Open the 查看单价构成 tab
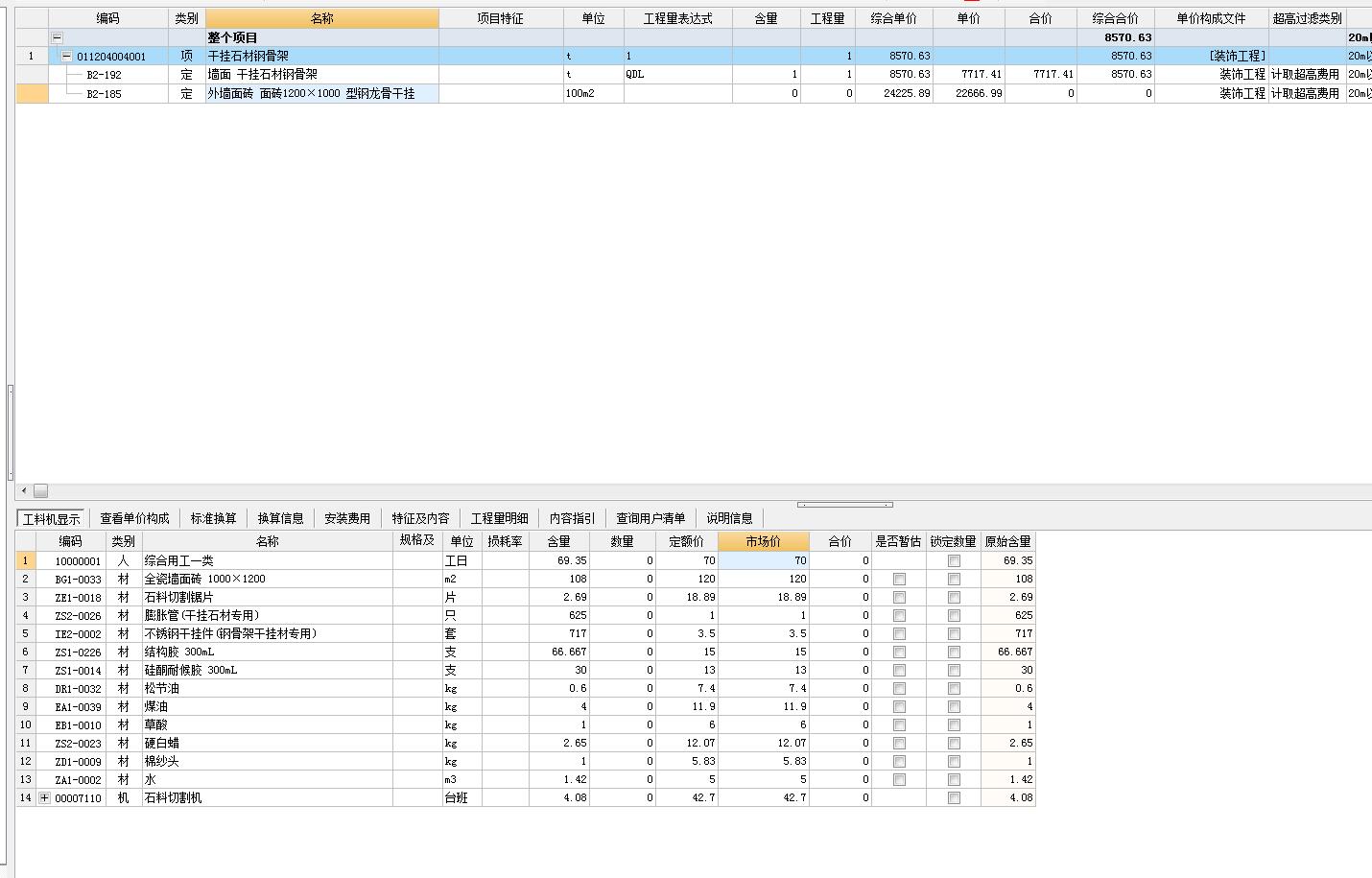Viewport: 1372px width, 878px height. pyautogui.click(x=135, y=518)
